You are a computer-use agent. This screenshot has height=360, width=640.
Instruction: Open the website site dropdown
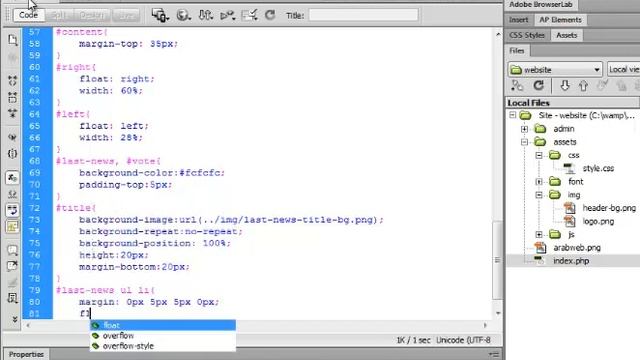pyautogui.click(x=556, y=70)
